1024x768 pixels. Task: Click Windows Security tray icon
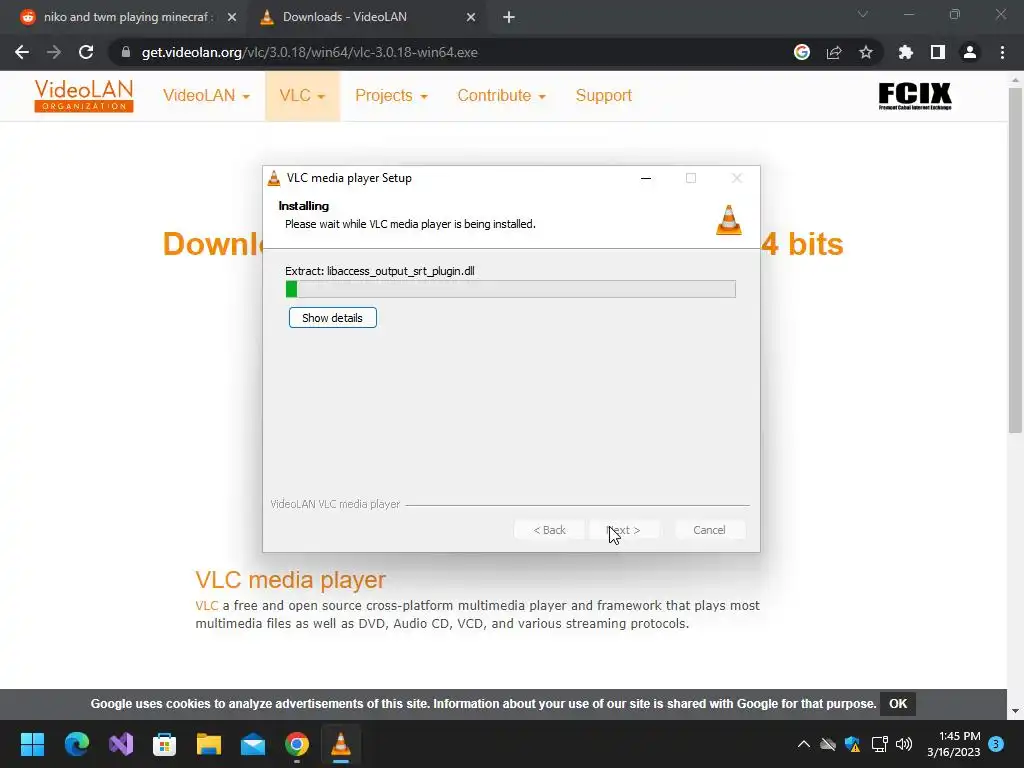coord(852,744)
